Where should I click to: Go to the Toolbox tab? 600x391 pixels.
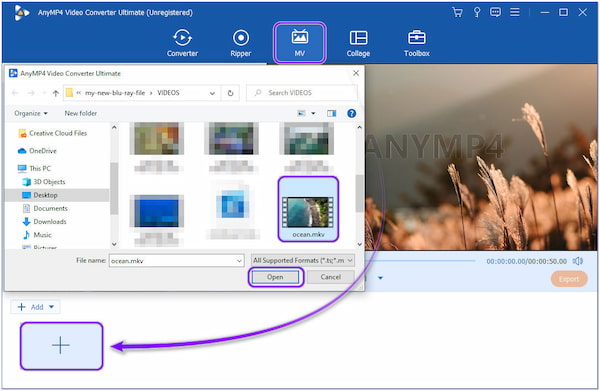coord(417,43)
